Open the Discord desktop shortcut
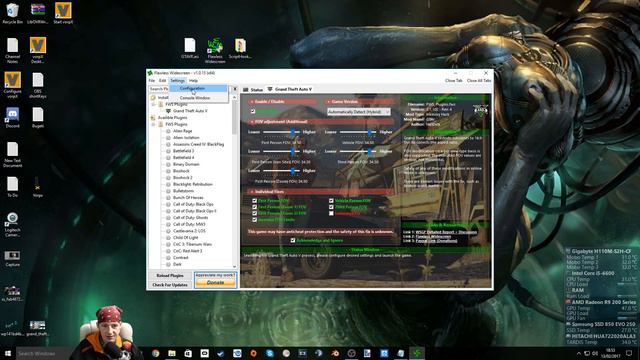 pos(12,118)
